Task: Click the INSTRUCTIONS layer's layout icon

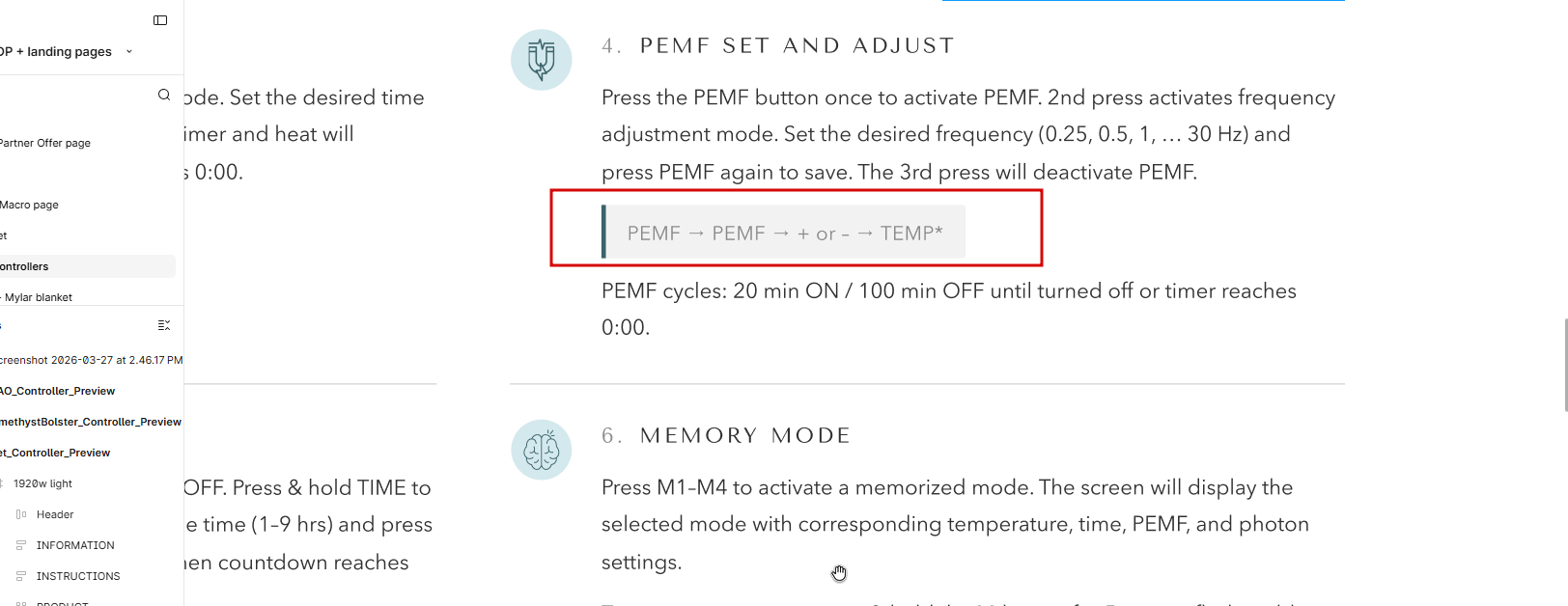Action: point(21,576)
